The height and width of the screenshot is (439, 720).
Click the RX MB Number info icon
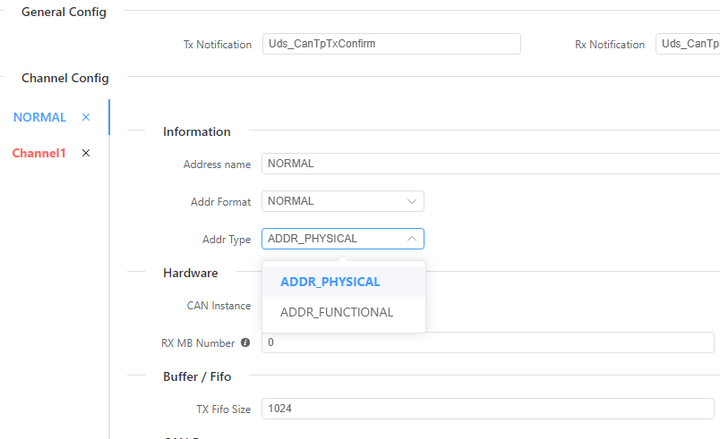[245, 343]
